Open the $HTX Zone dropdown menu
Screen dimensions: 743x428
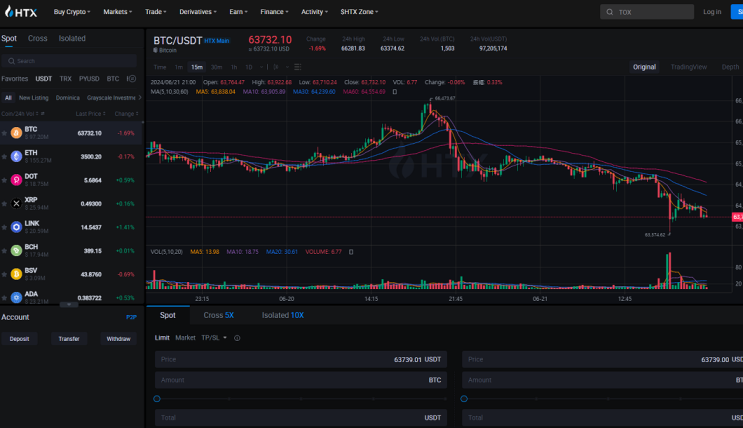tap(359, 12)
